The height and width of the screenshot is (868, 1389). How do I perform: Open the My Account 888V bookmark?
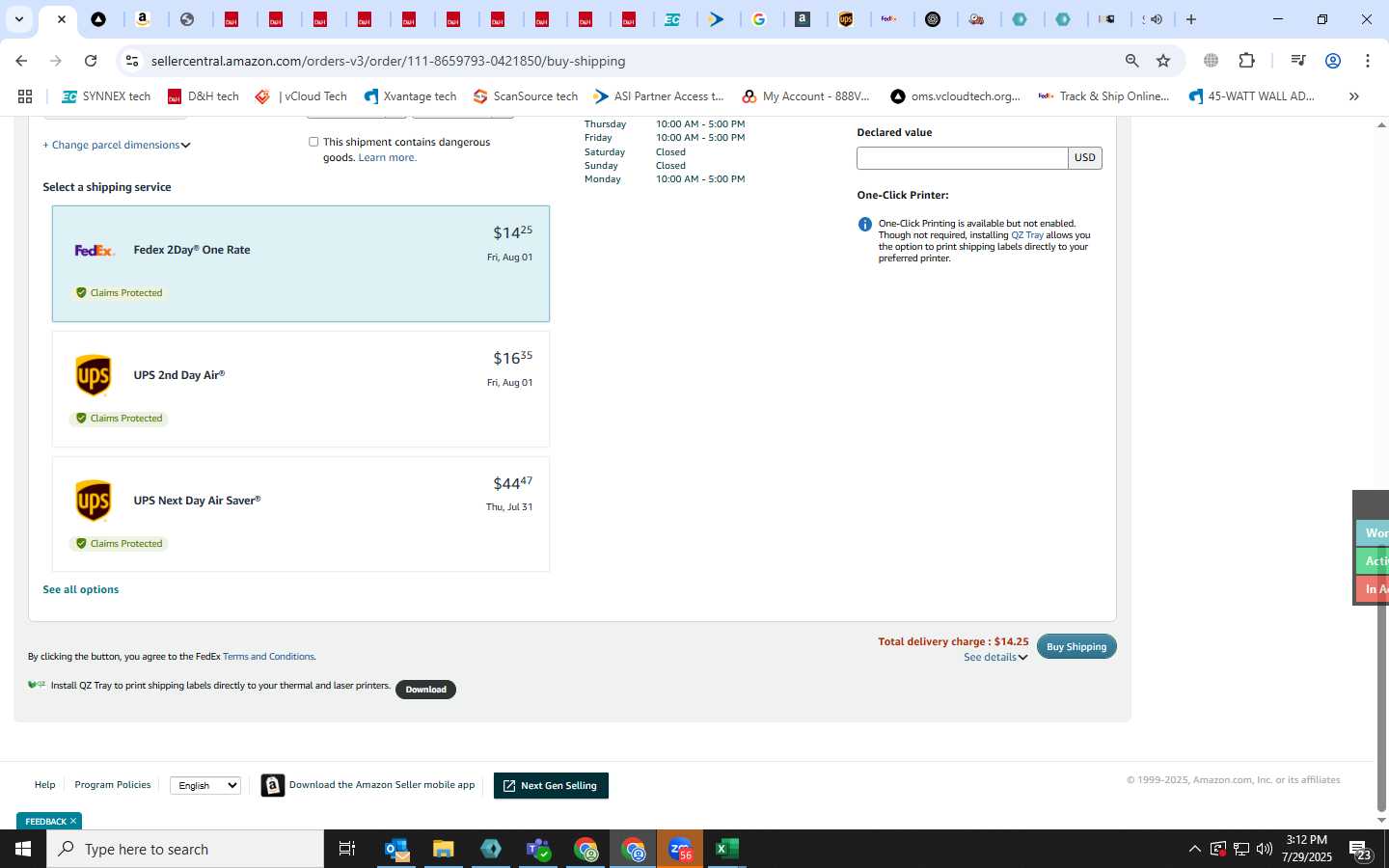coord(805,96)
